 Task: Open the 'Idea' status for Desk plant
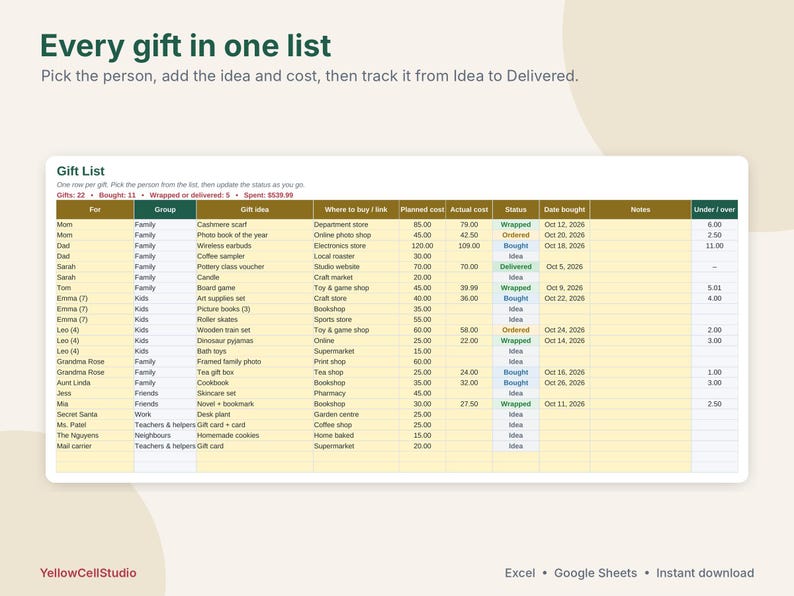516,414
